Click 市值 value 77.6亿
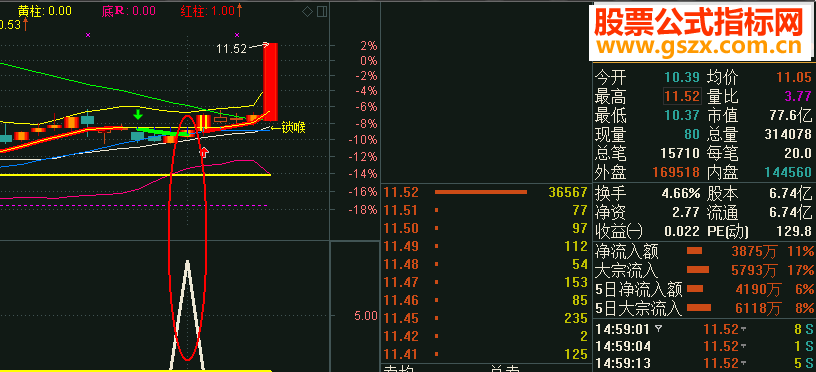Viewport: 816px width, 372px height. tap(790, 115)
